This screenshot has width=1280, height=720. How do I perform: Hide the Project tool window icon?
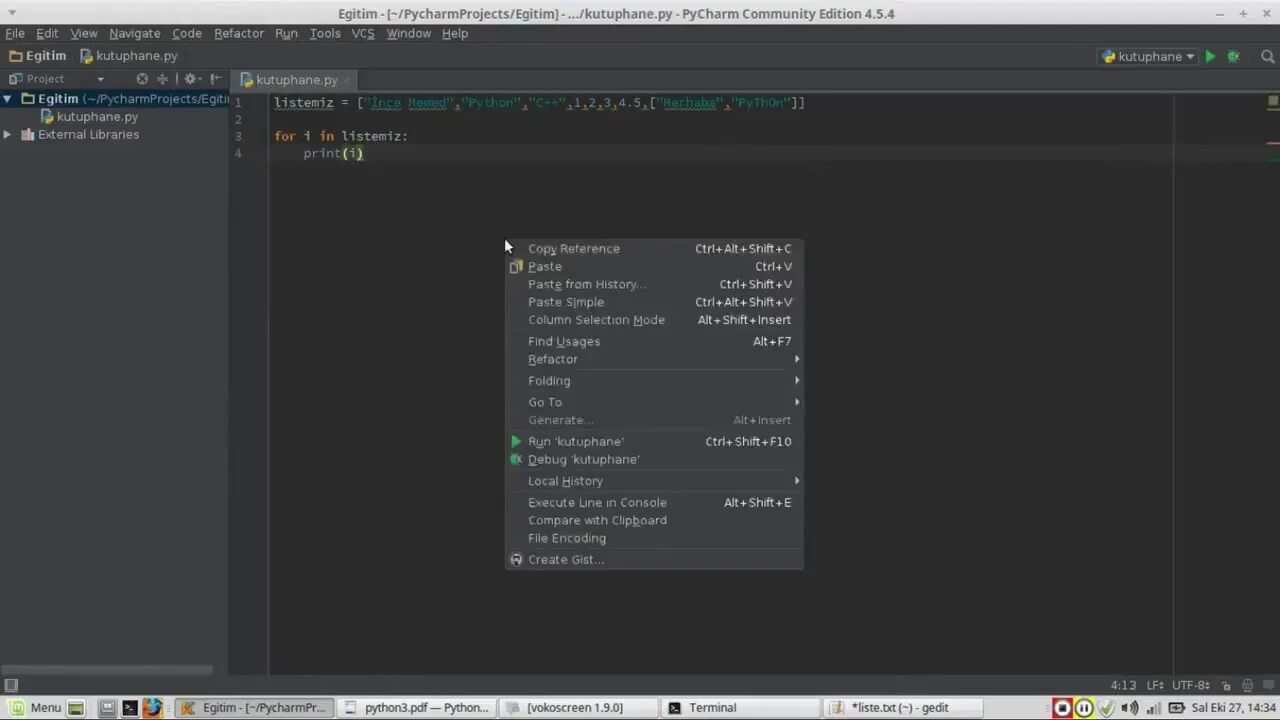[216, 79]
